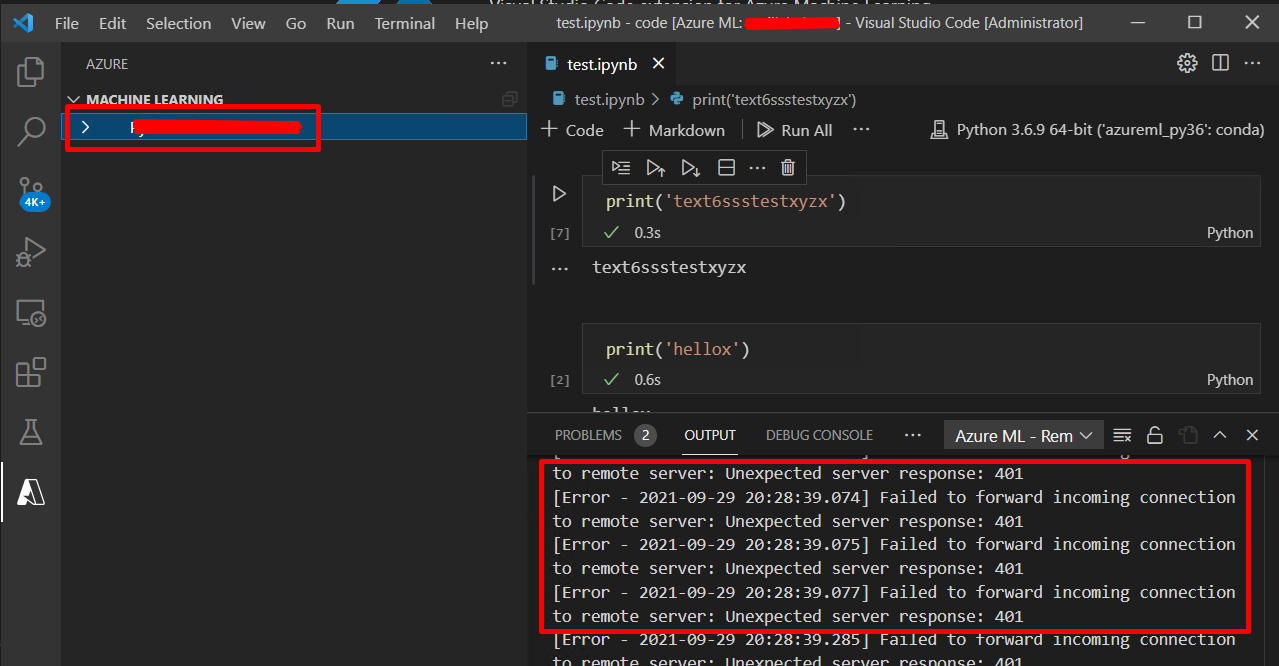The height and width of the screenshot is (666, 1279).
Task: Open first cell output ellipsis menu
Action: [x=560, y=269]
